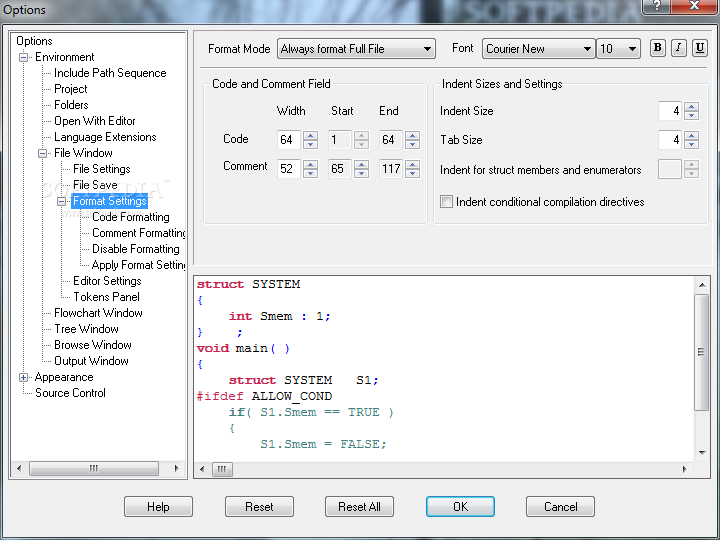Viewport: 720px width, 540px height.
Task: Open the dialog Help question mark button
Action: point(658,6)
